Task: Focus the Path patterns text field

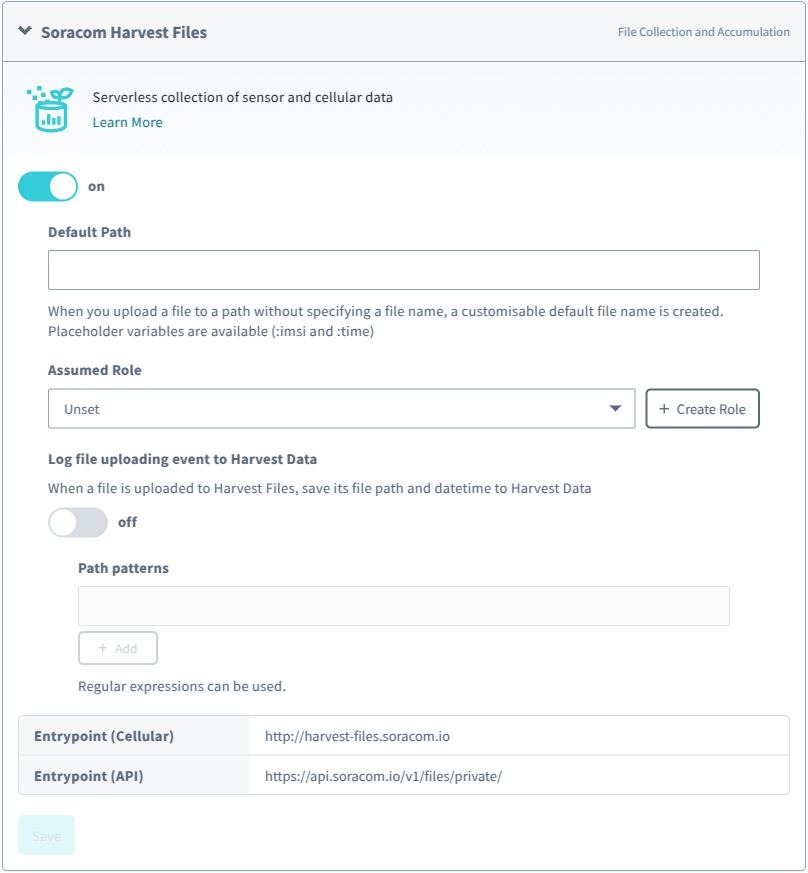Action: coord(403,606)
